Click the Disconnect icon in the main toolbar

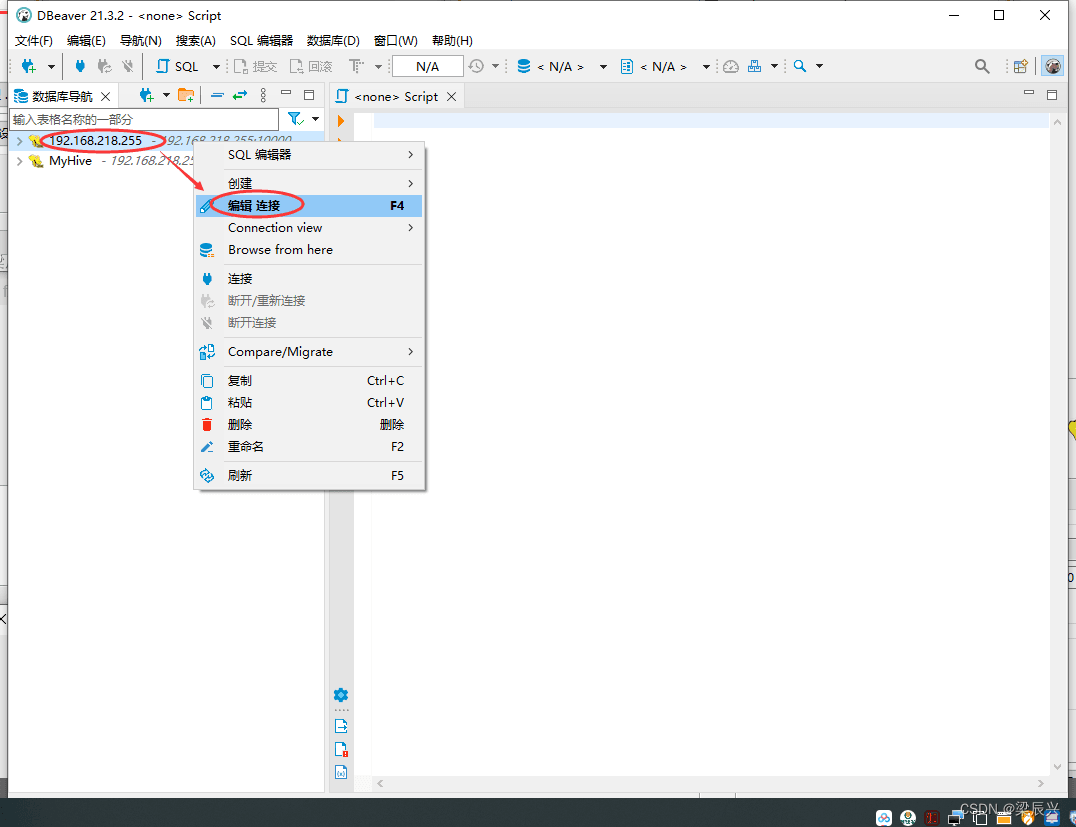point(128,67)
